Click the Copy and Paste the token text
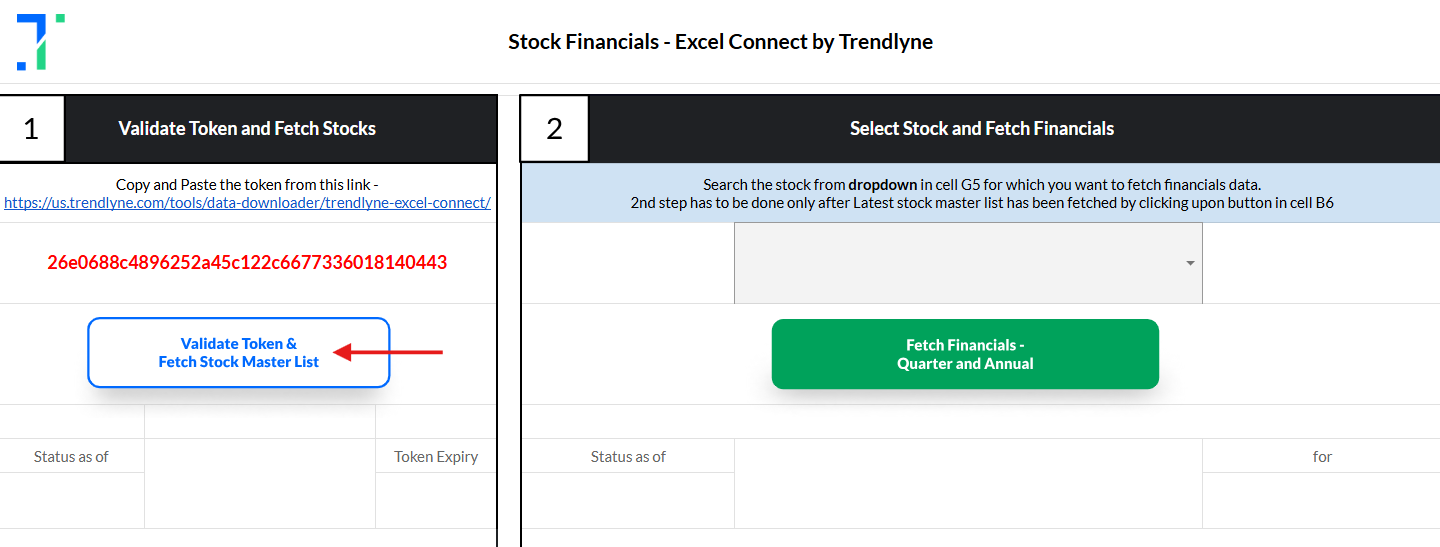The height and width of the screenshot is (547, 1440). click(247, 184)
